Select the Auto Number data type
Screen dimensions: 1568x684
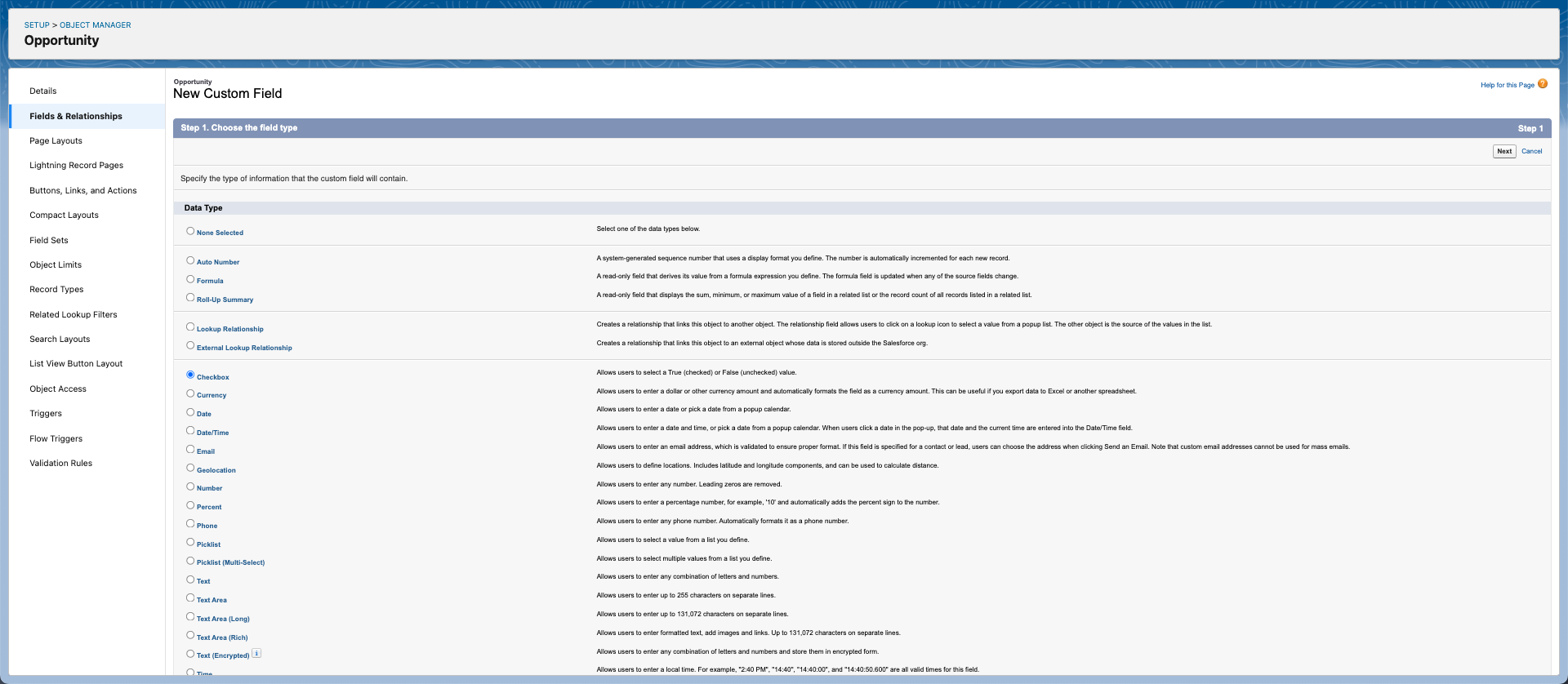tap(190, 260)
